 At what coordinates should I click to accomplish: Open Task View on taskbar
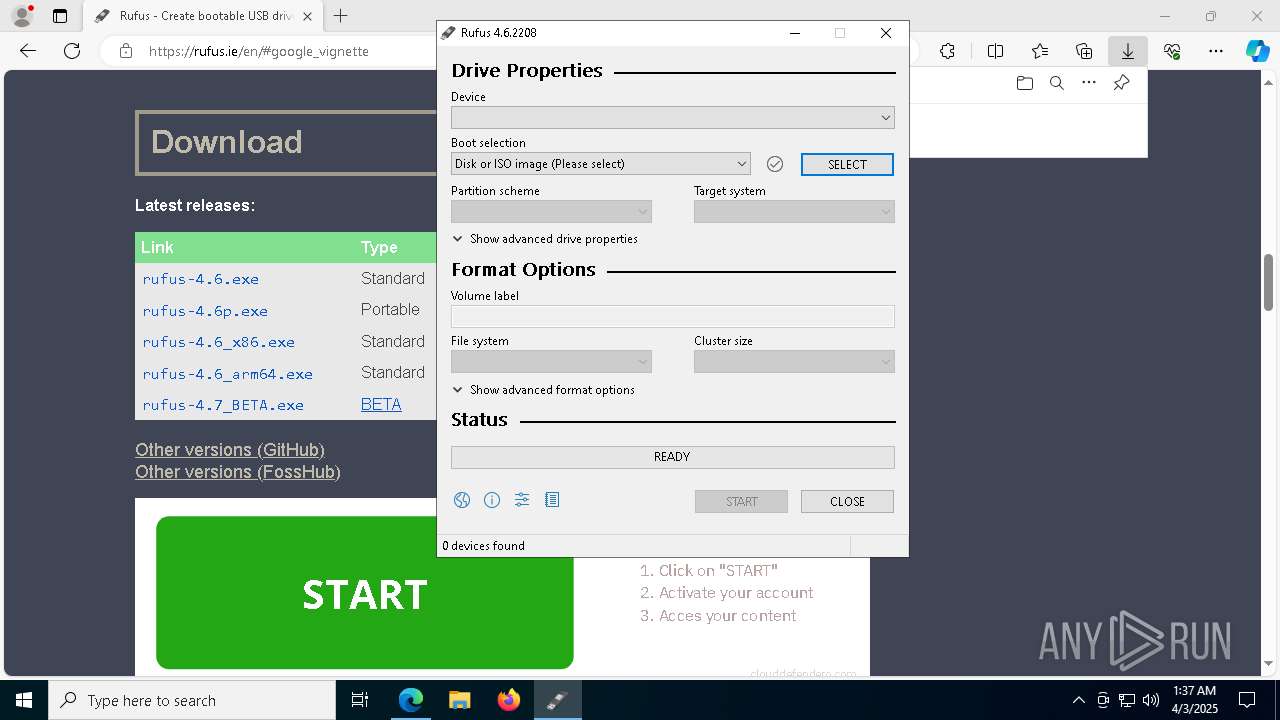[x=360, y=700]
